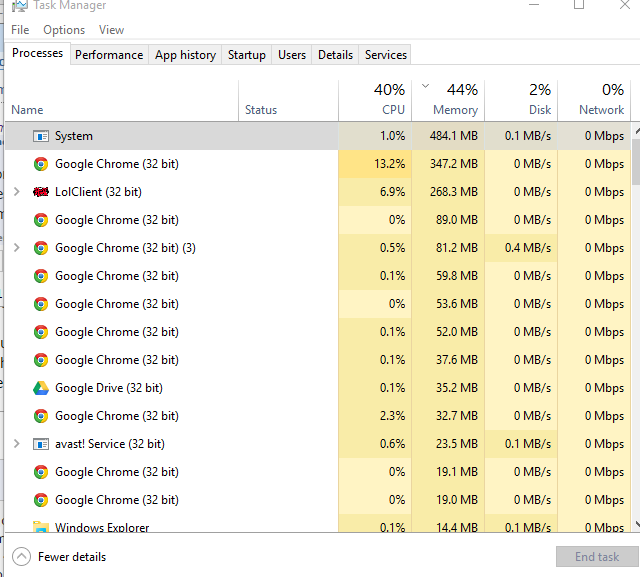Image resolution: width=640 pixels, height=577 pixels.
Task: Sort processes by the Status column
Action: click(288, 101)
